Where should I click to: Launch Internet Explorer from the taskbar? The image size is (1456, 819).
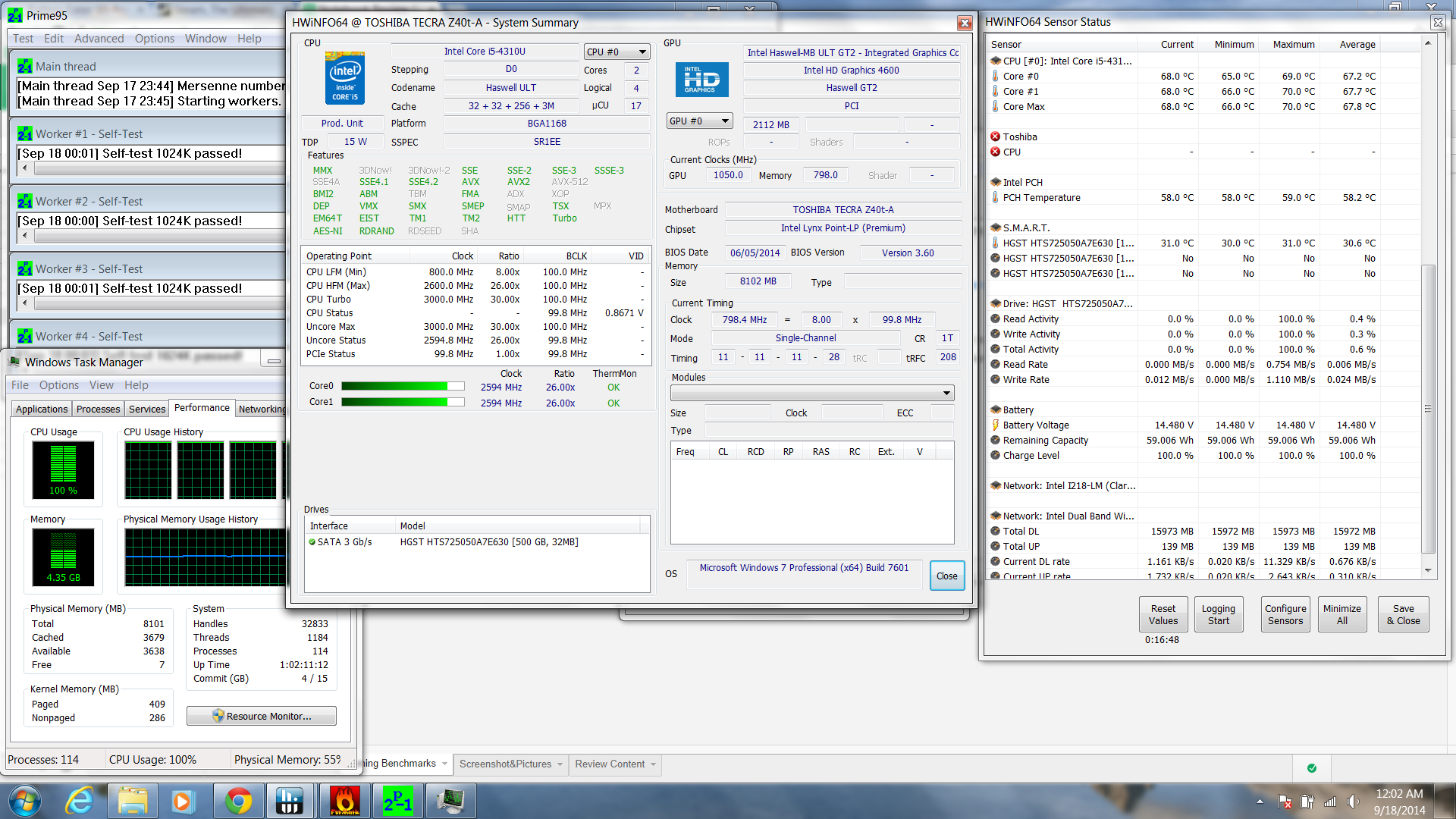coord(80,801)
